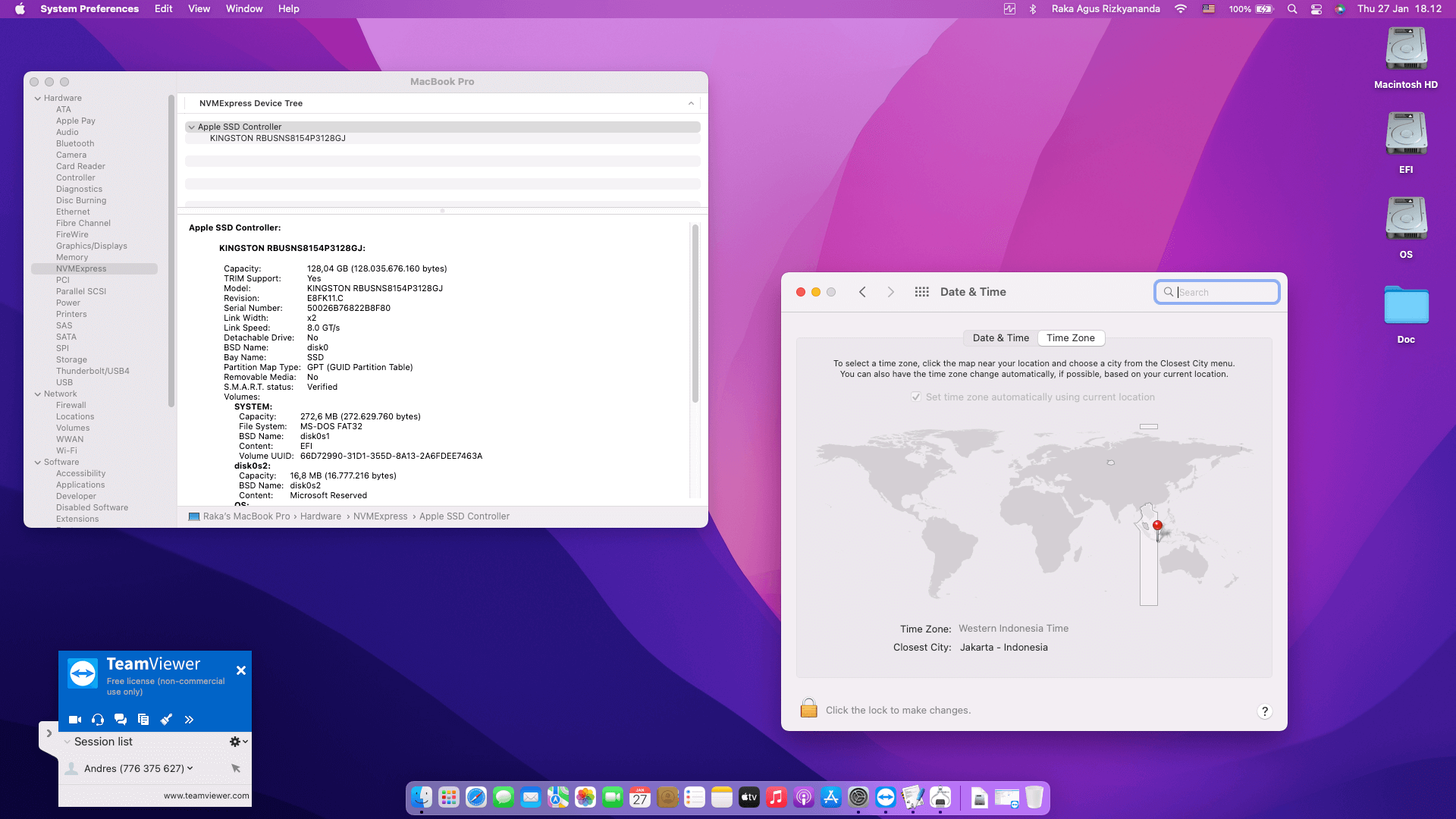Screen dimensions: 1456x819
Task: Select Graphics/Displays in the sidebar
Action: coord(91,246)
